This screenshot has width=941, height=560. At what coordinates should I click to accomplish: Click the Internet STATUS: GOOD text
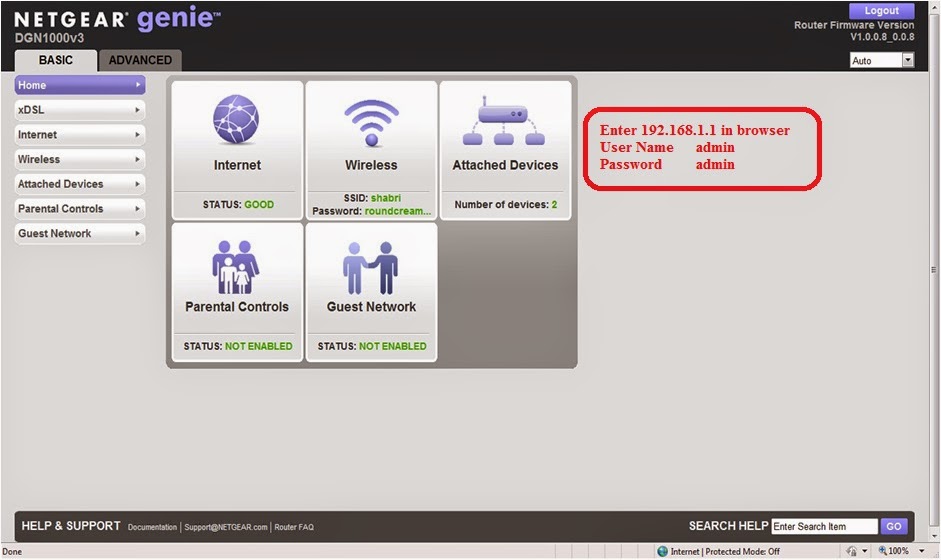pyautogui.click(x=238, y=205)
